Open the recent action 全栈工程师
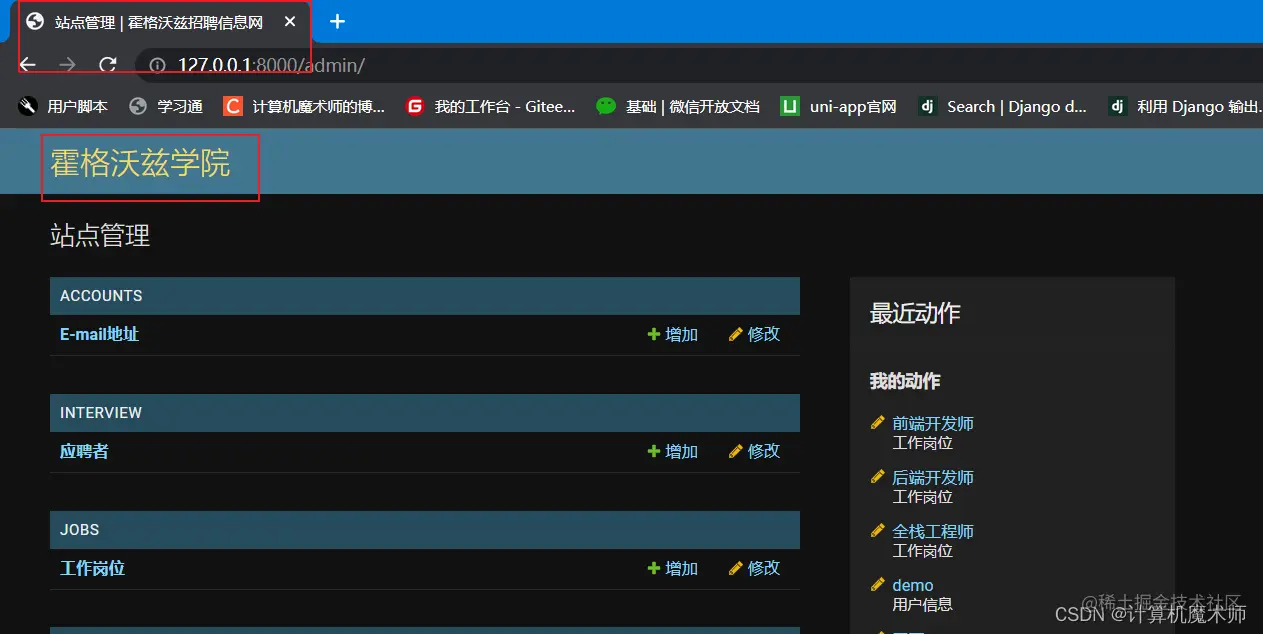This screenshot has height=634, width=1263. point(933,532)
